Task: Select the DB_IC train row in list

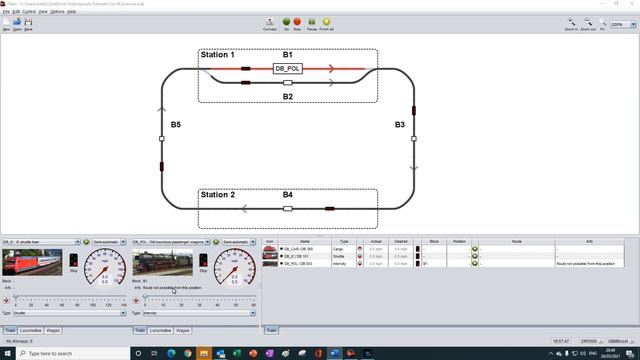Action: coord(443,256)
